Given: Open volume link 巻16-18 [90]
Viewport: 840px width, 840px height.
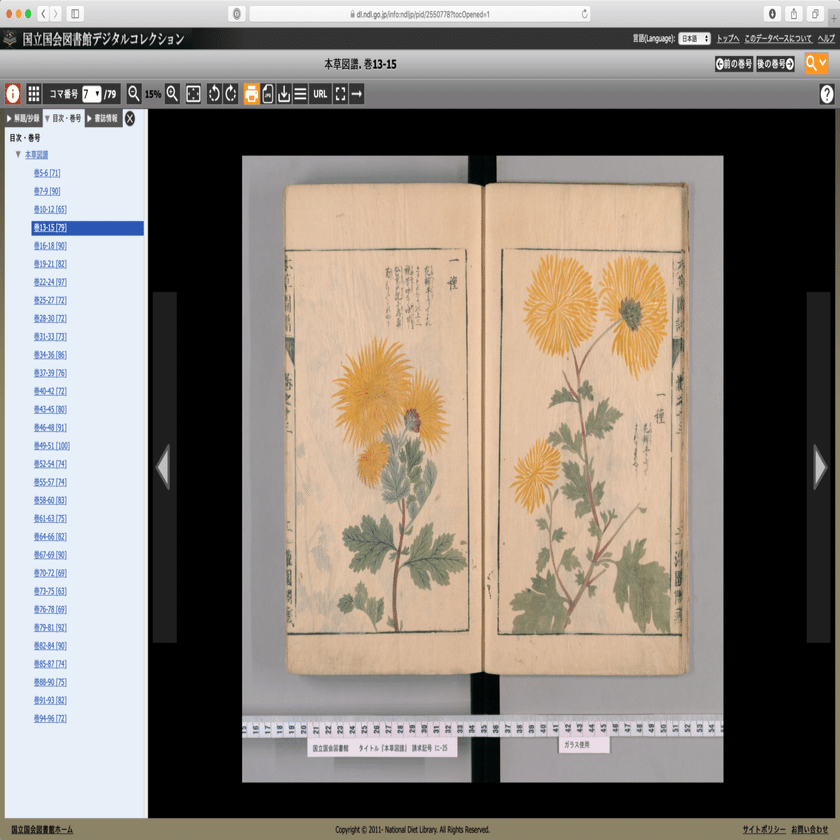Looking at the screenshot, I should coord(50,246).
